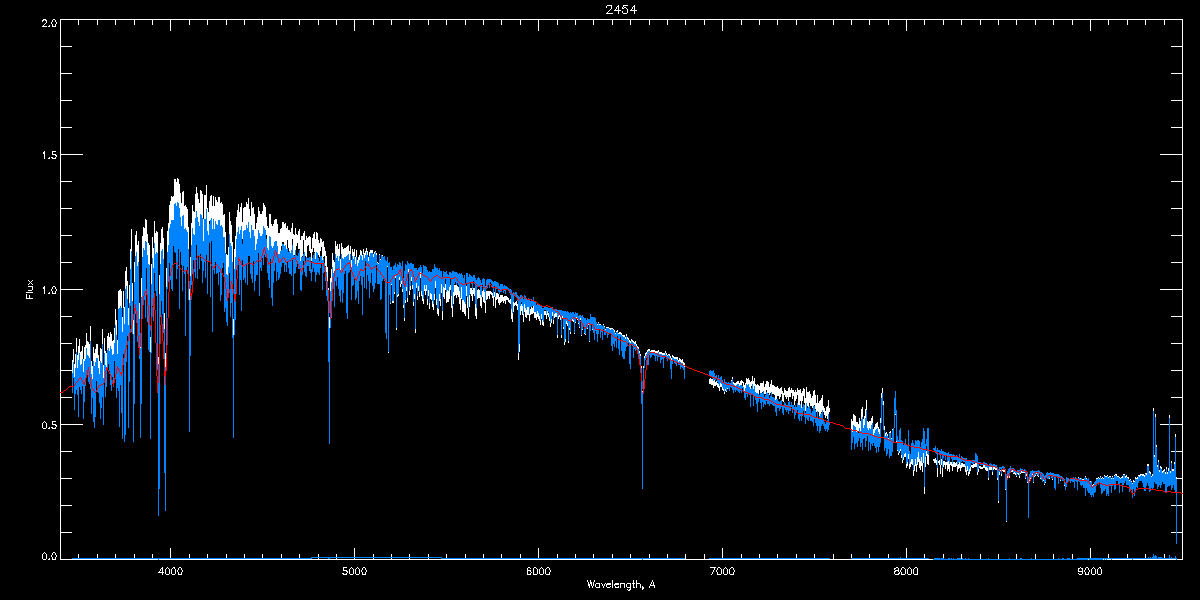Image resolution: width=1200 pixels, height=600 pixels.
Task: Click the "Flux" y-axis label
Action: [30, 289]
